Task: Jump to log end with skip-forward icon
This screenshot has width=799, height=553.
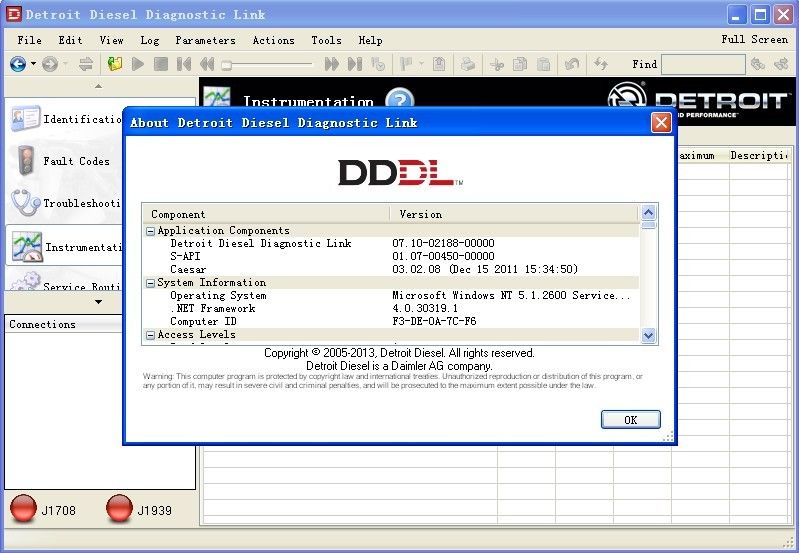Action: point(355,64)
